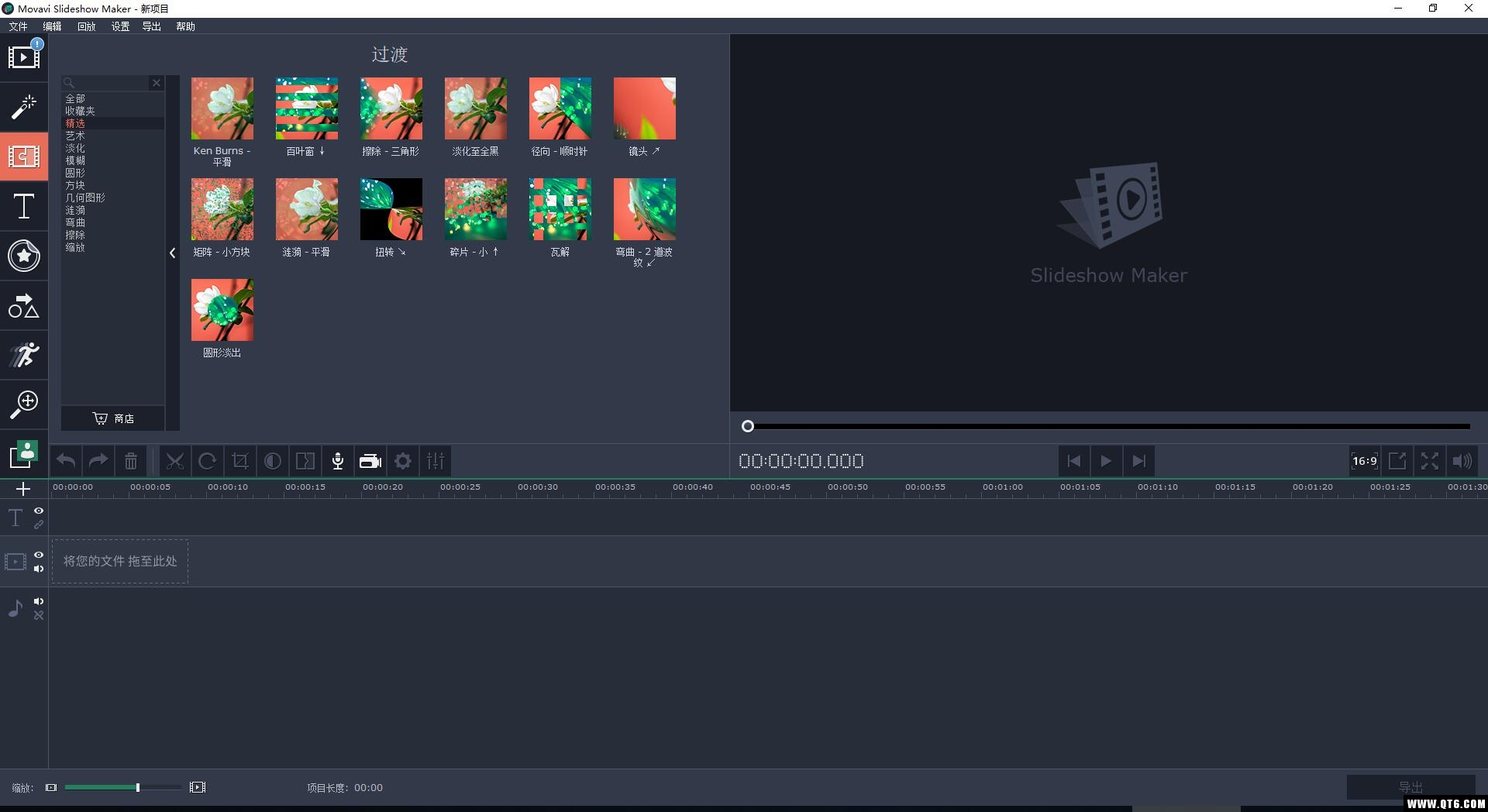This screenshot has height=812, width=1488.
Task: Click the Redo arrow
Action: point(98,461)
